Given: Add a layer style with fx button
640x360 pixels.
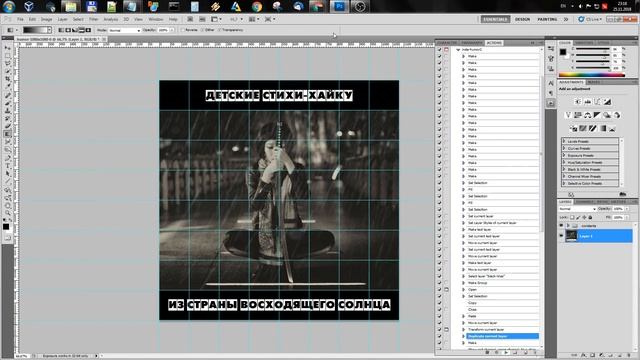Looking at the screenshot, I should 584,356.
